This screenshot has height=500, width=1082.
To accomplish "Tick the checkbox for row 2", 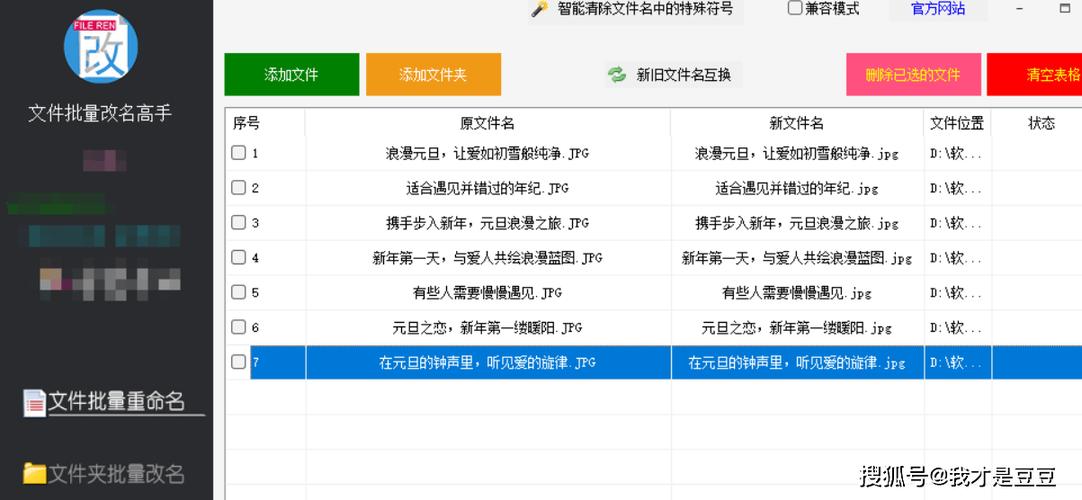I will point(238,188).
